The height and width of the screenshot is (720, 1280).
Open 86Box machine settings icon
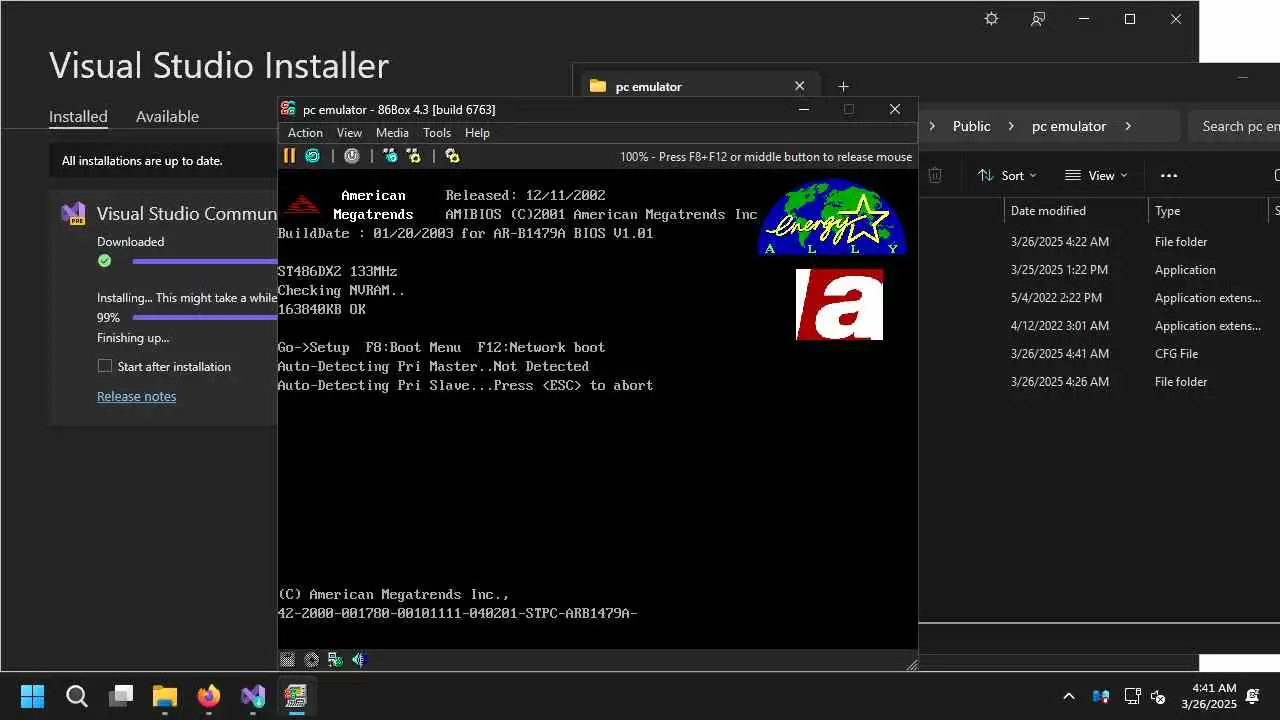tap(452, 156)
